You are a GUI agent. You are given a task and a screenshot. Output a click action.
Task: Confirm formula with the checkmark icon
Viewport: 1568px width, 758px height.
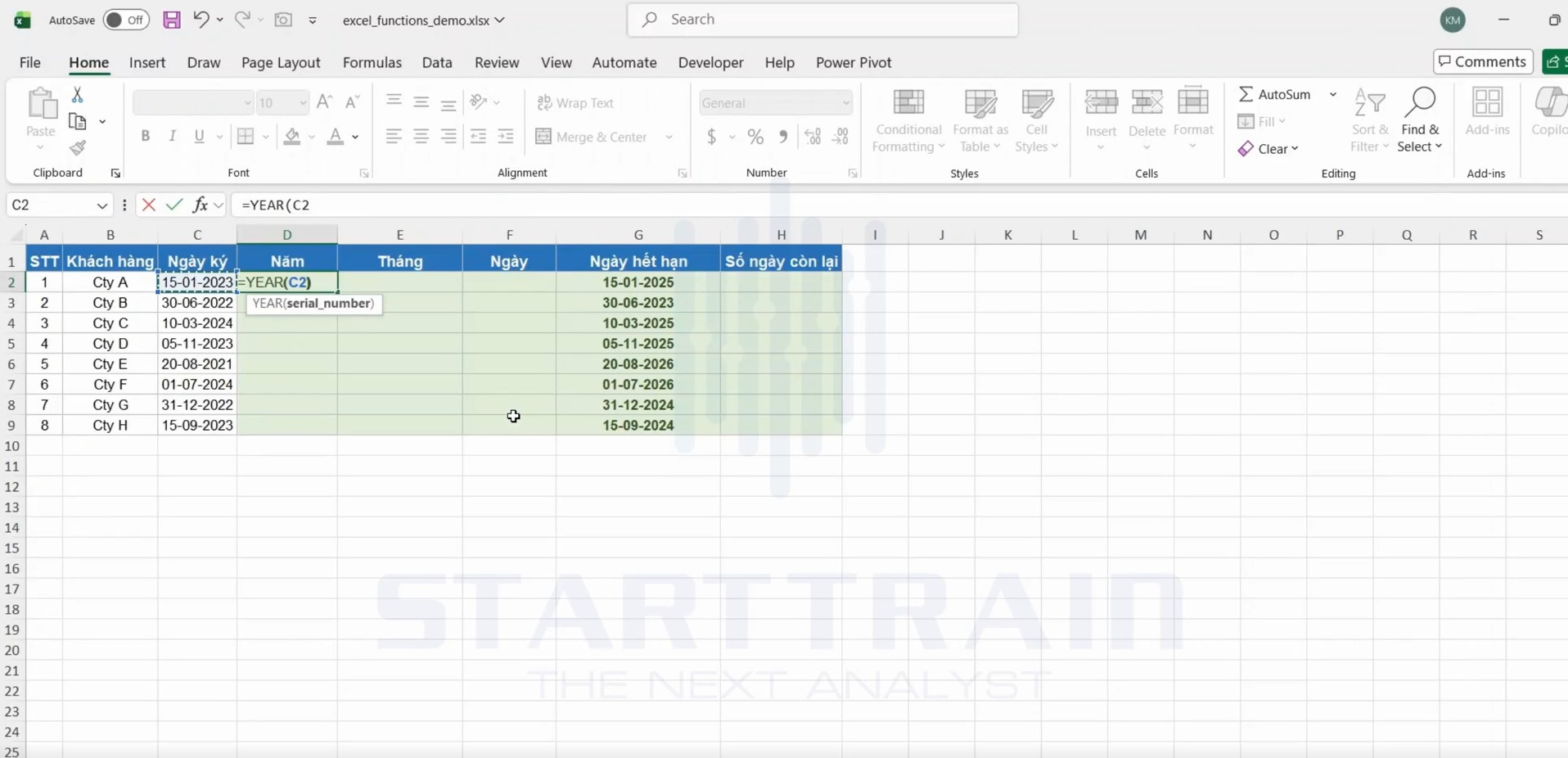pos(173,205)
